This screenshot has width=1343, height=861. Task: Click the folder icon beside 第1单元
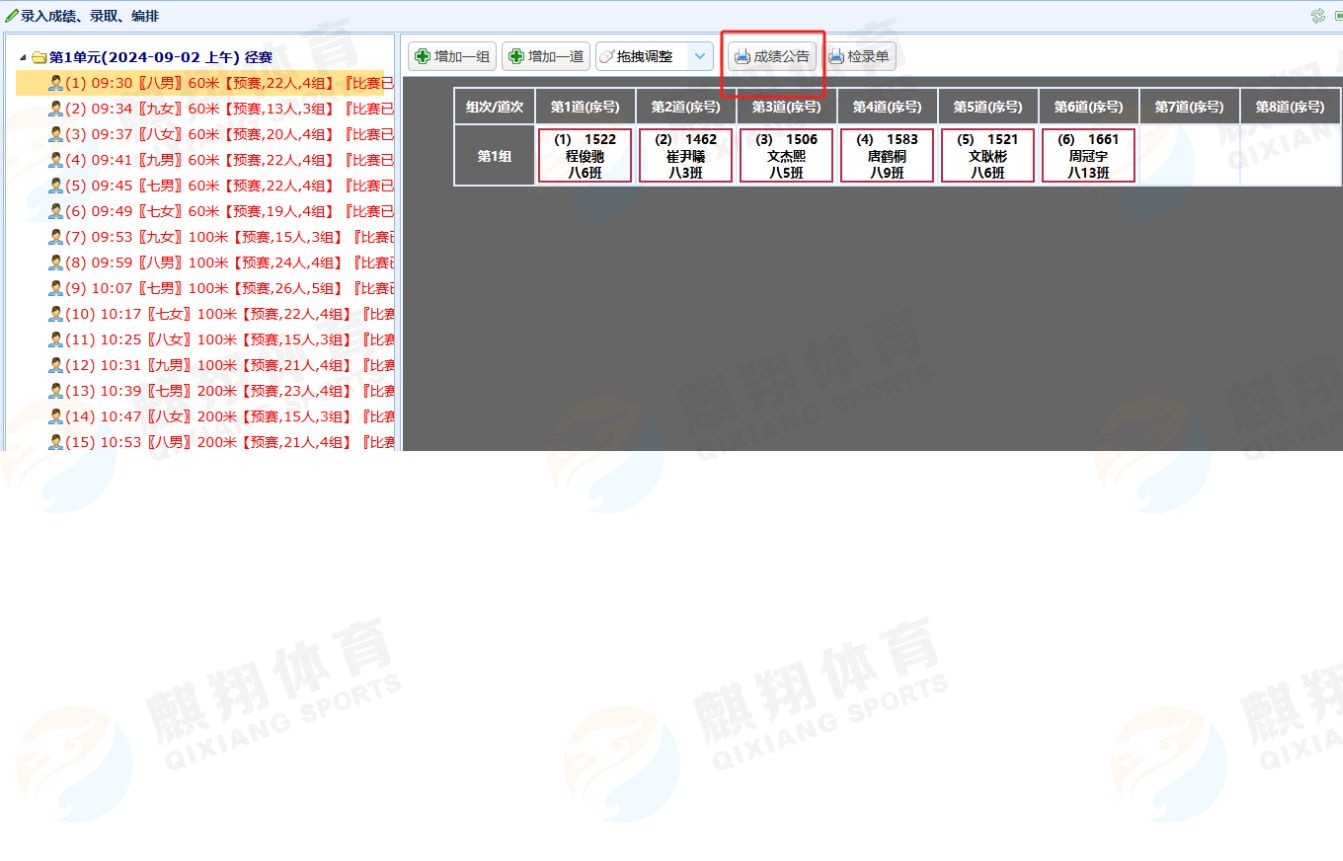point(39,58)
